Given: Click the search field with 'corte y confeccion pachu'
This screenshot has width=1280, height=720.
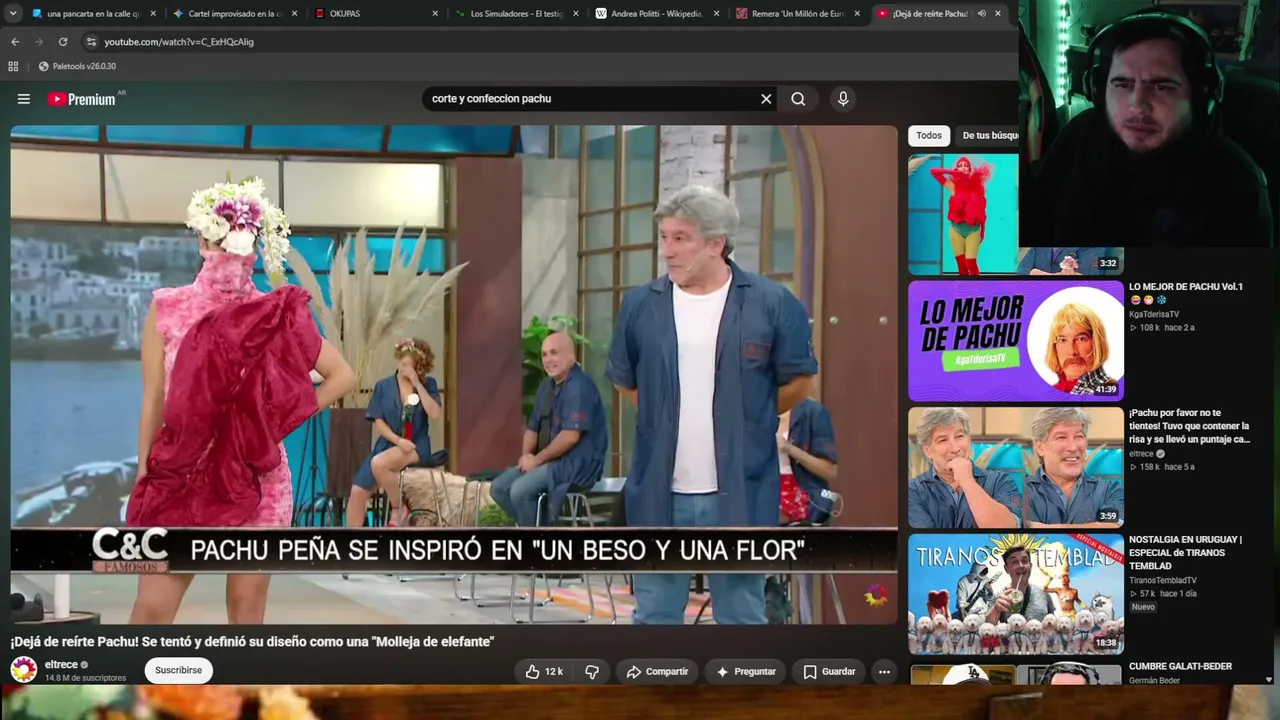Looking at the screenshot, I should (x=590, y=99).
